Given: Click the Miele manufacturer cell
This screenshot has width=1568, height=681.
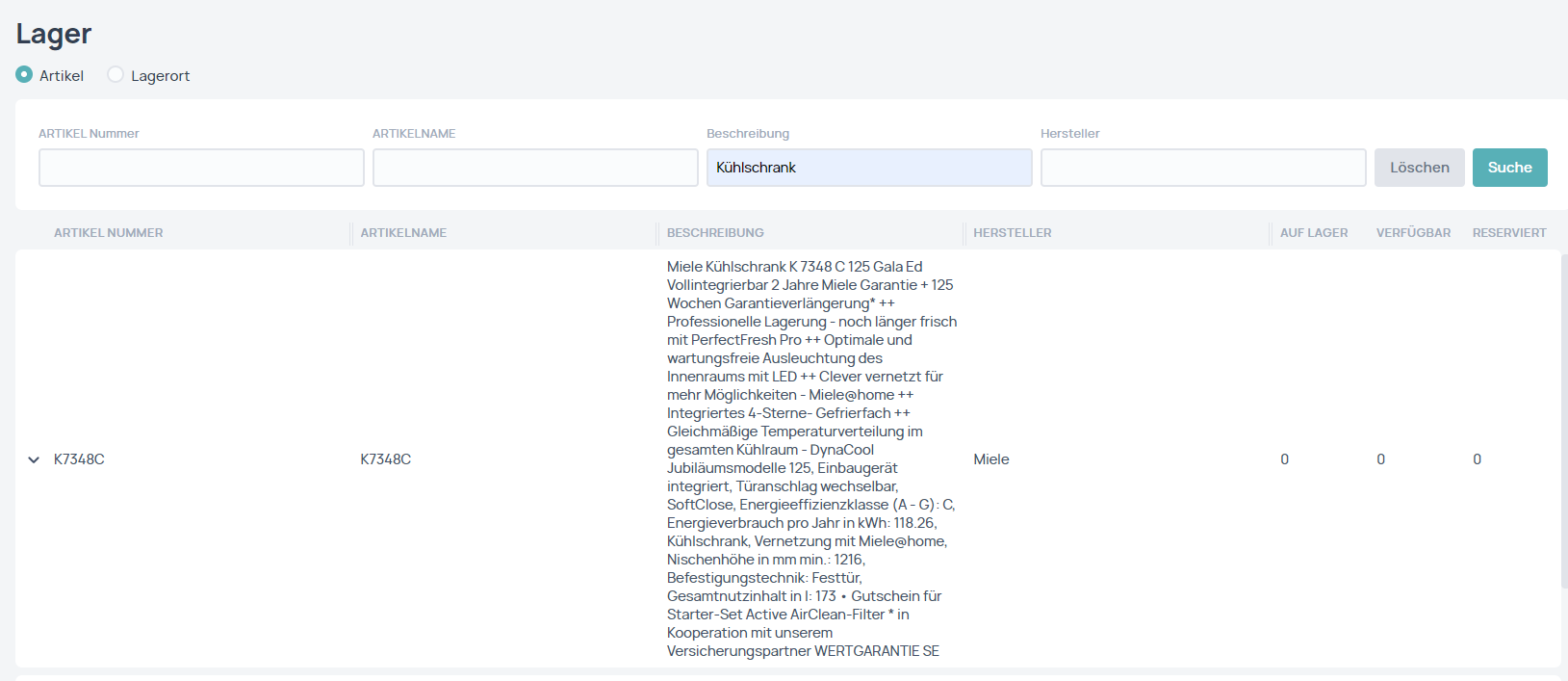Looking at the screenshot, I should [x=990, y=459].
